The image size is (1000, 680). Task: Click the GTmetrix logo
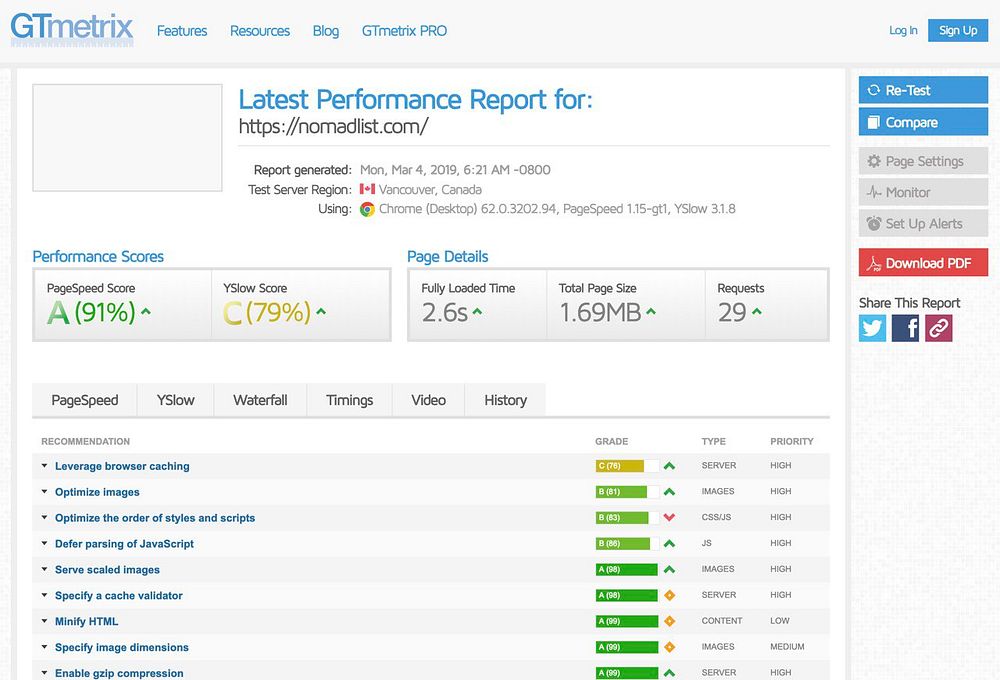pos(71,29)
